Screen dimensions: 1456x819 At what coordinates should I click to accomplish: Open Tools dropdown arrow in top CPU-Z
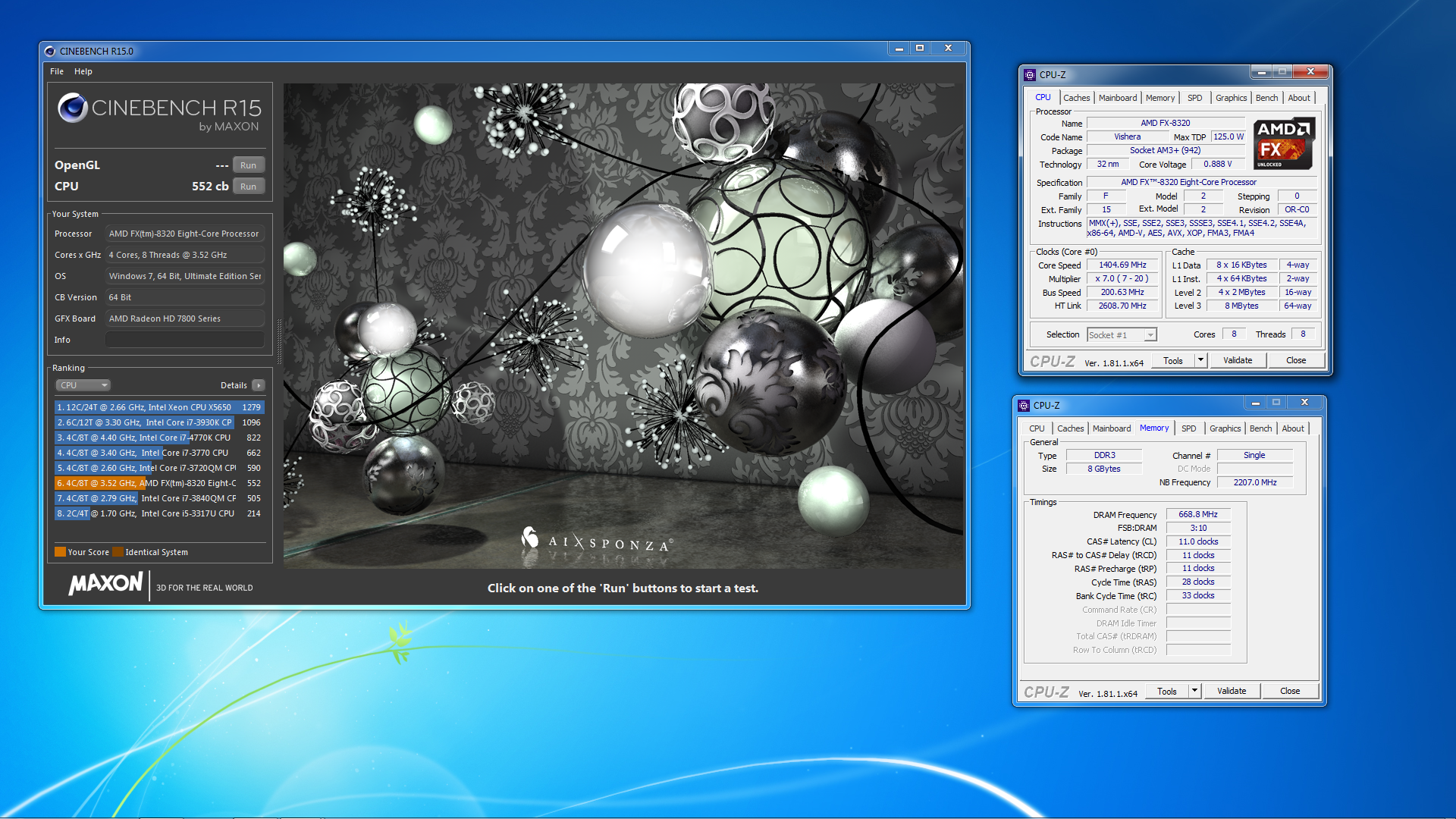[x=1200, y=360]
